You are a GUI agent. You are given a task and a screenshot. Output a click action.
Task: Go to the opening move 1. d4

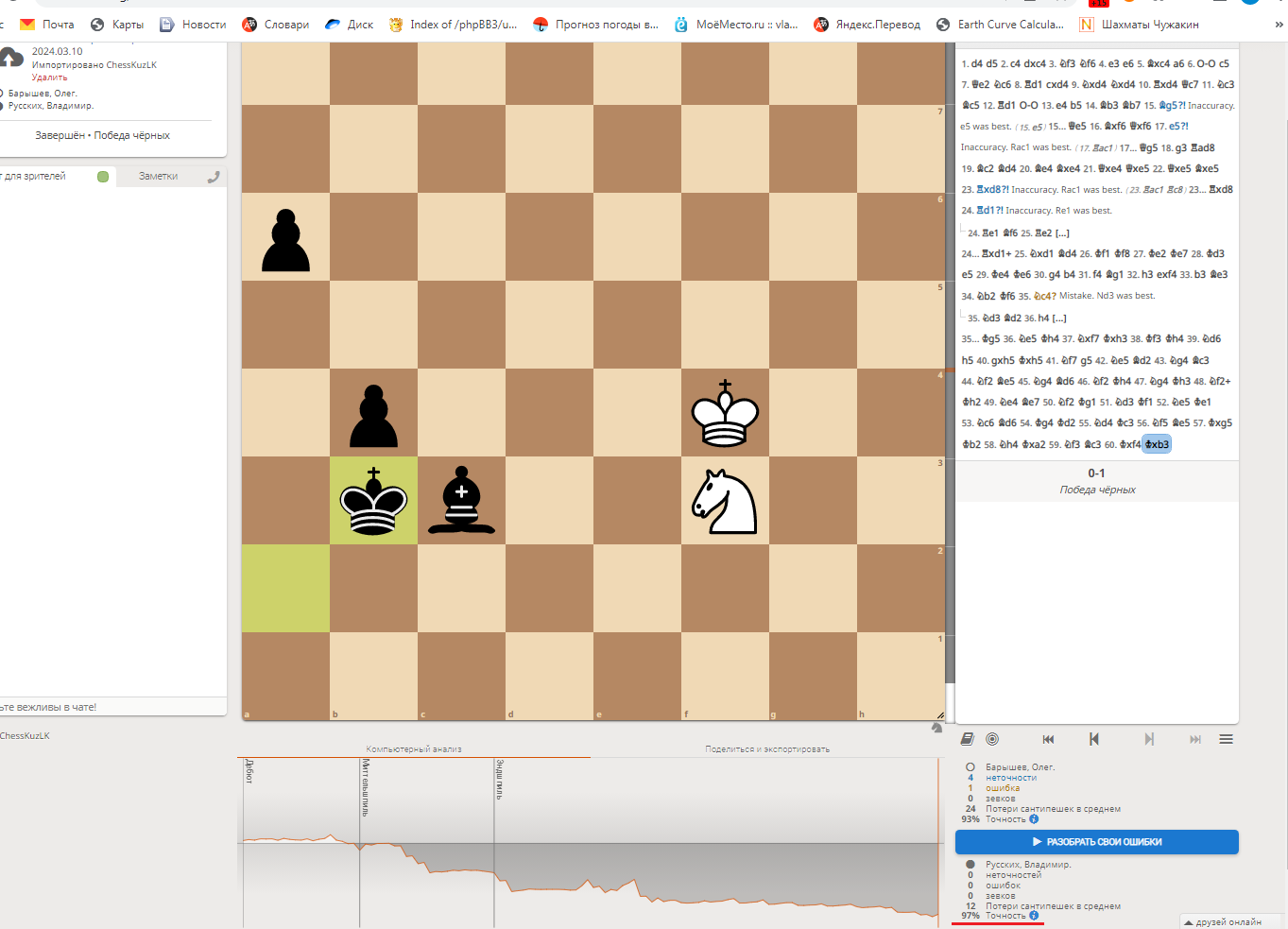pyautogui.click(x=977, y=63)
